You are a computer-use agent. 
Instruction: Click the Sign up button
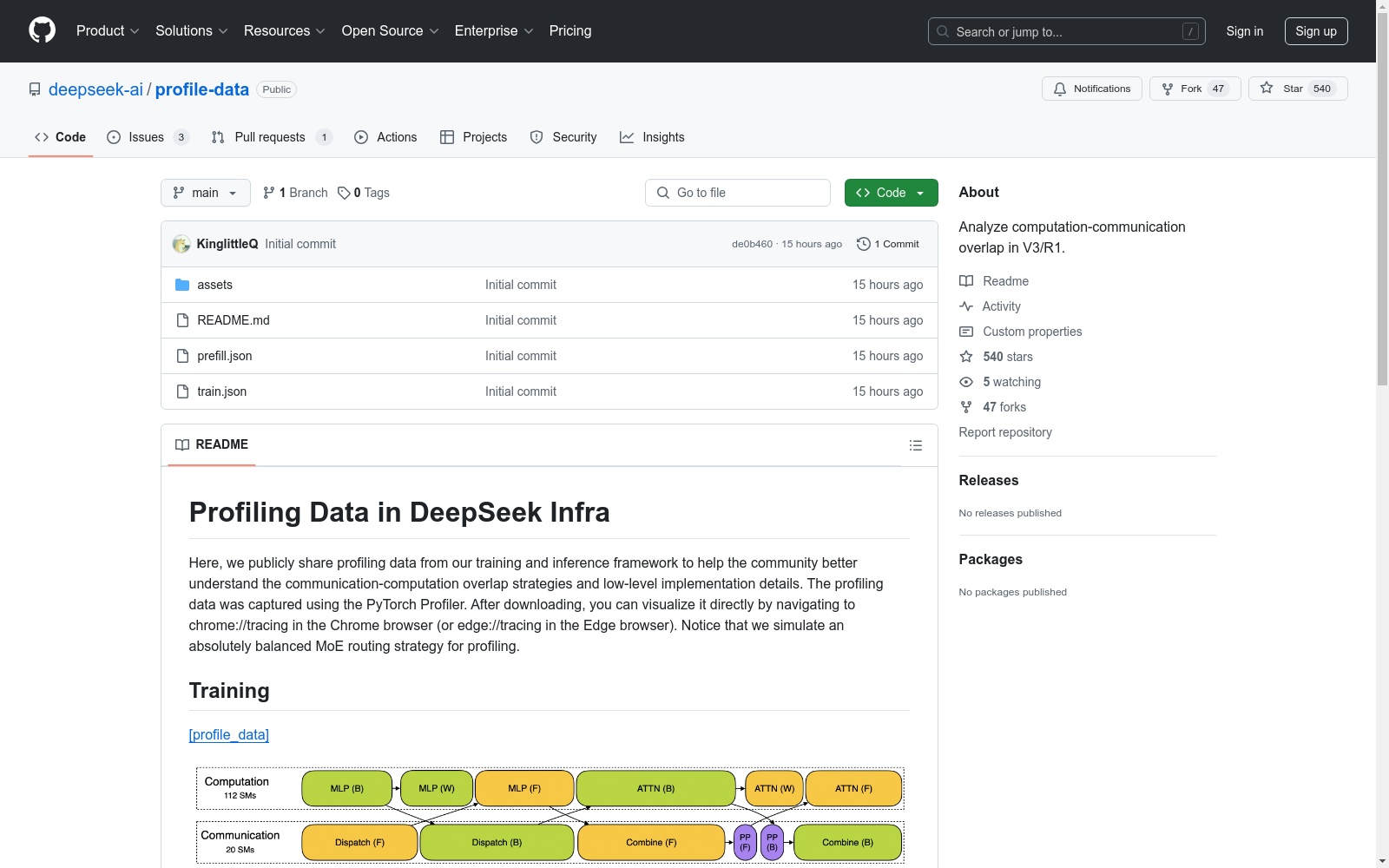tap(1316, 31)
